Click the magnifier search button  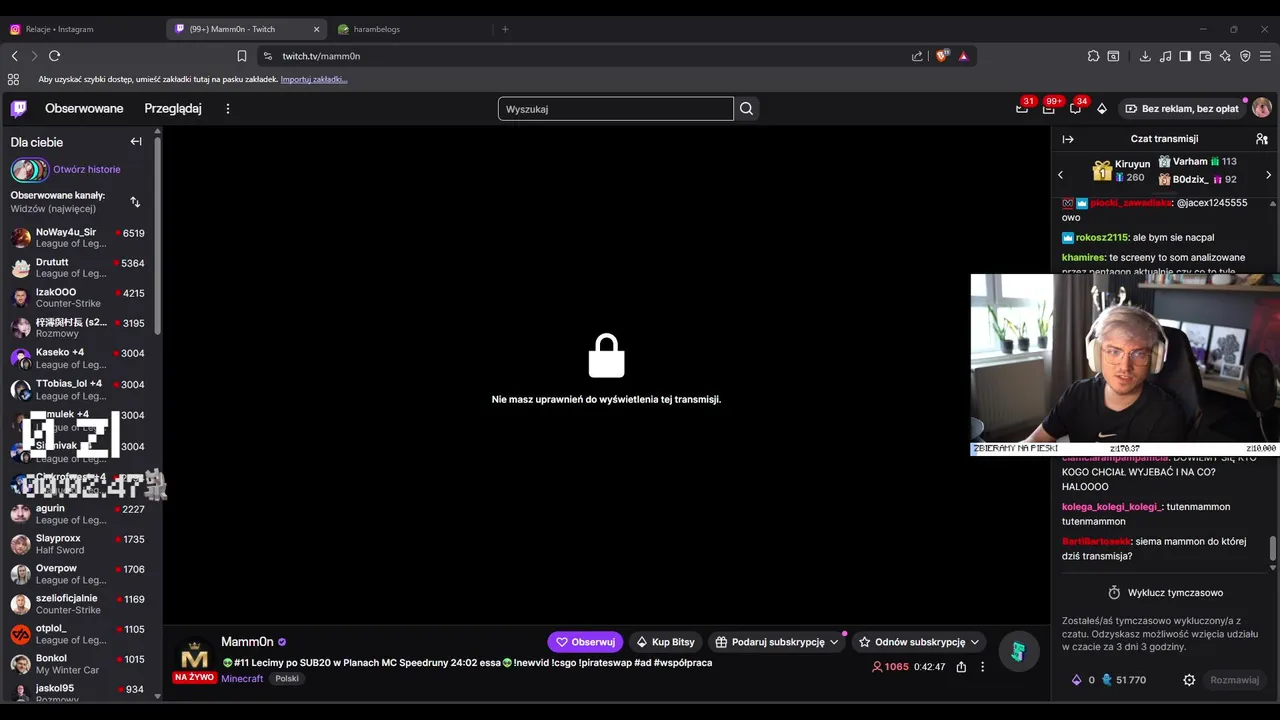[747, 109]
